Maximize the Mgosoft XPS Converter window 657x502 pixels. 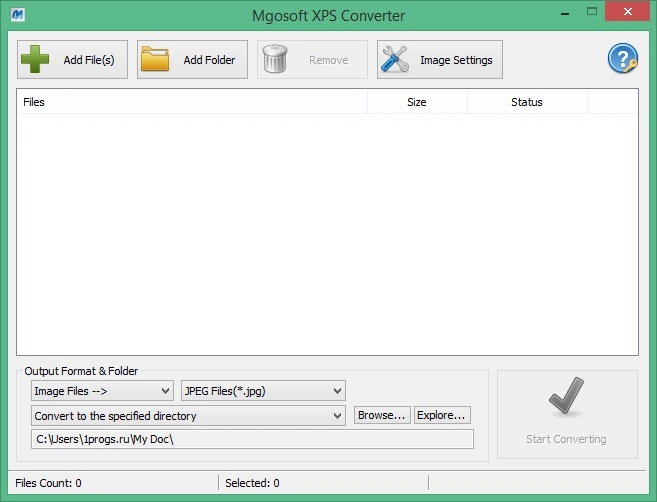tap(592, 12)
